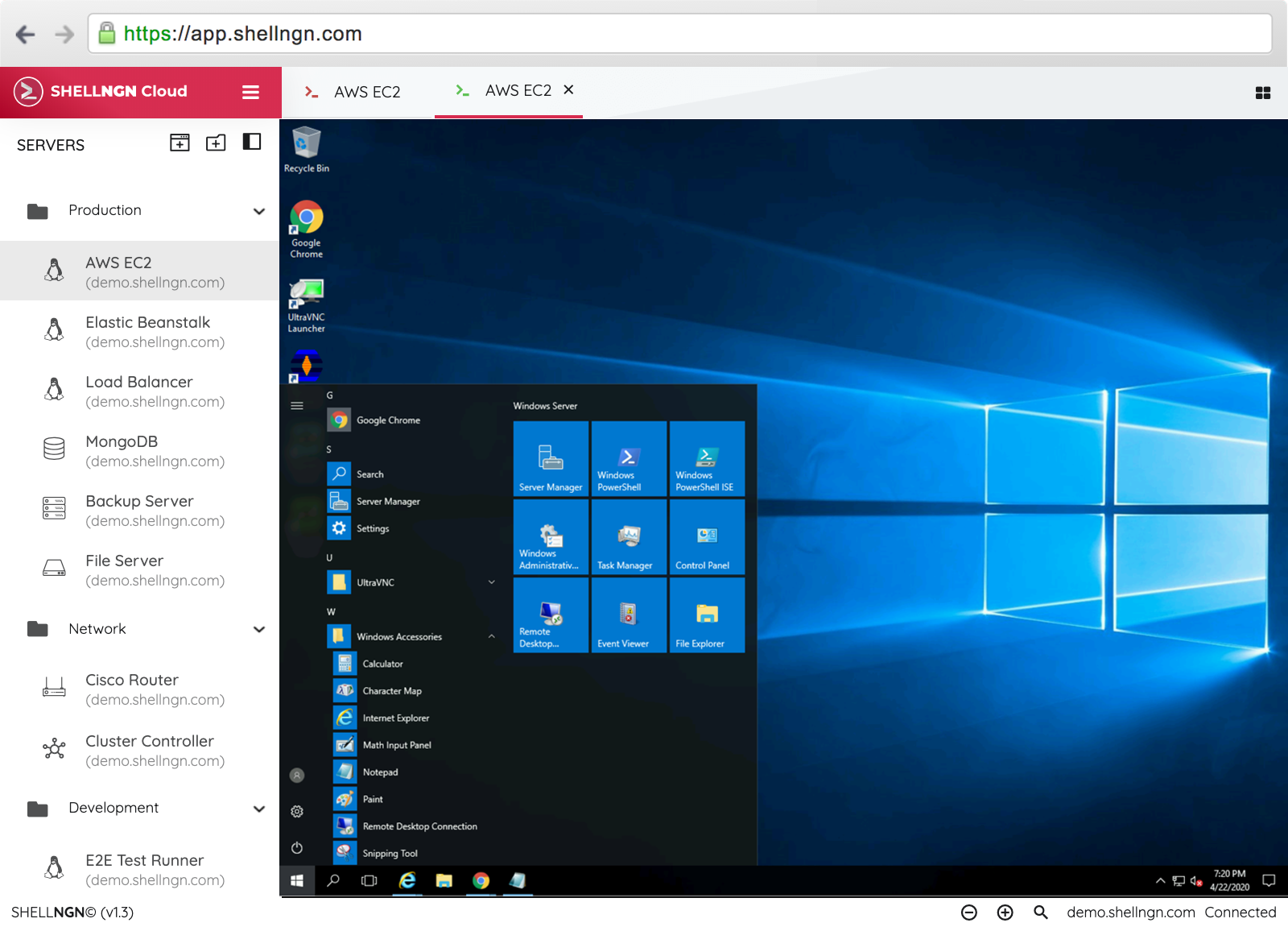Image resolution: width=1288 pixels, height=927 pixels.
Task: Open the SHELLNGN hamburger menu
Action: coord(250,92)
